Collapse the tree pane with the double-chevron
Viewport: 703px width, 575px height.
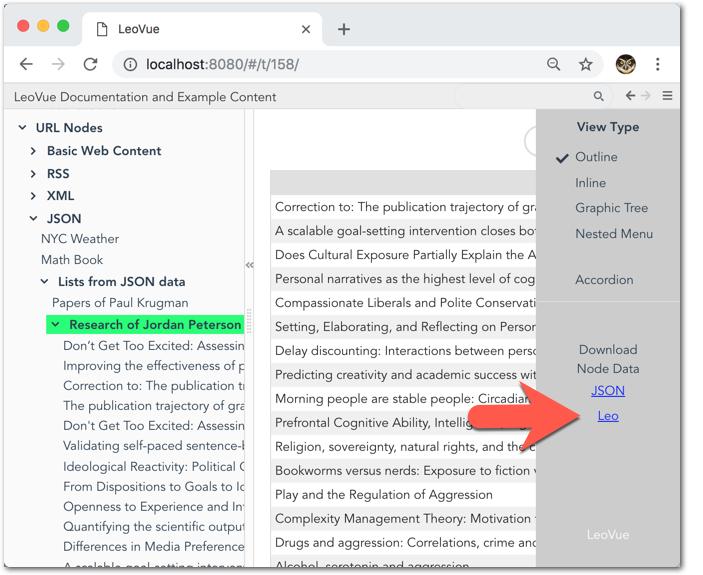click(250, 265)
